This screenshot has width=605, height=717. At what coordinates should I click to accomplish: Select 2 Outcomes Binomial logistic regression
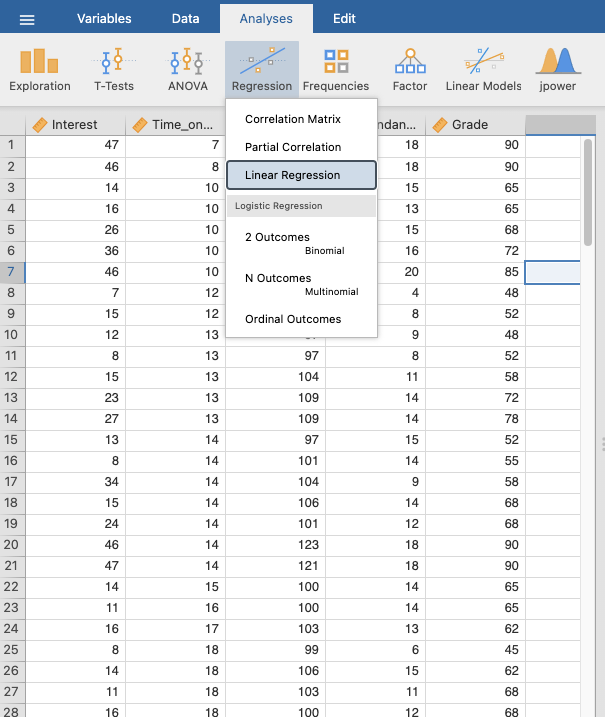294,243
